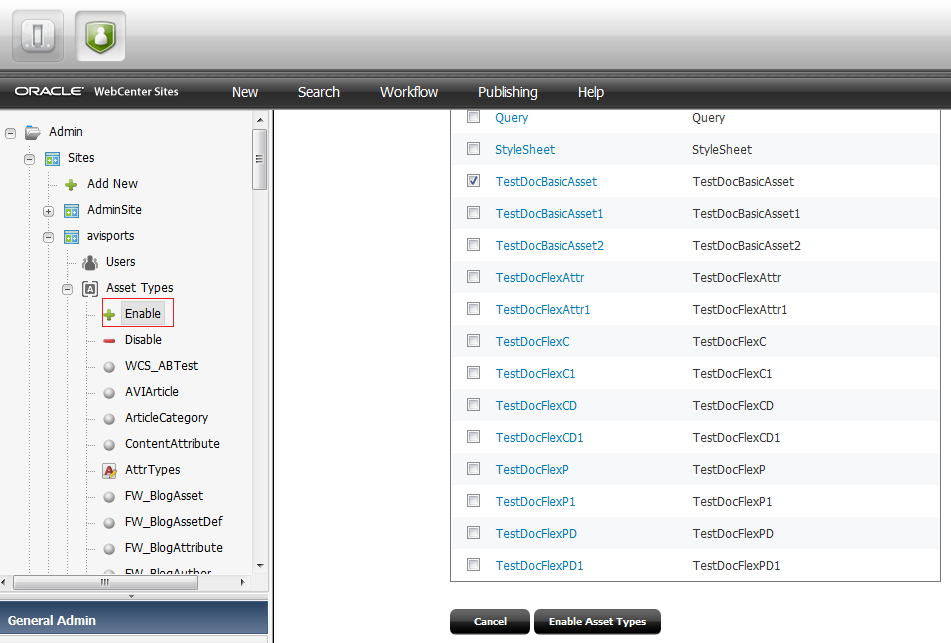951x643 pixels.
Task: Click the gray circle icon beside FW_BlogAssetDef
Action: [109, 523]
